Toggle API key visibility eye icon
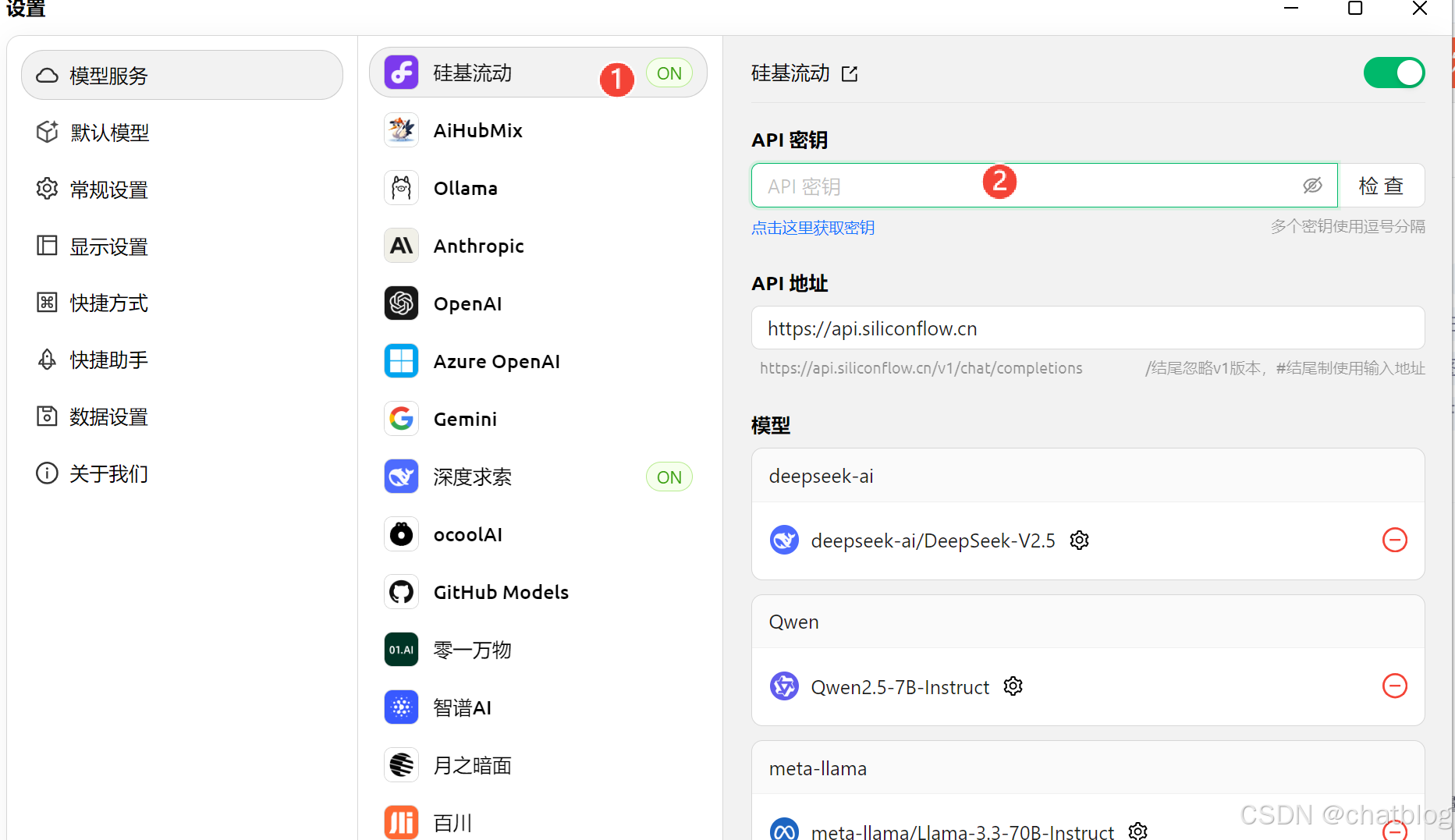 (x=1312, y=186)
